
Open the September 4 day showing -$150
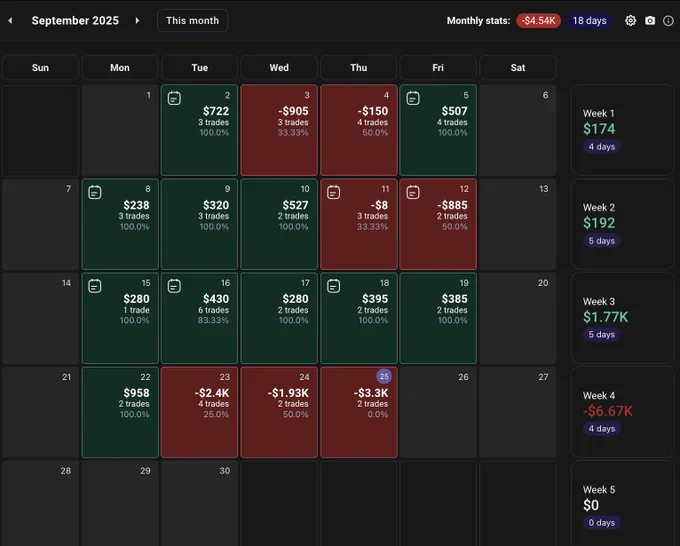pos(359,130)
